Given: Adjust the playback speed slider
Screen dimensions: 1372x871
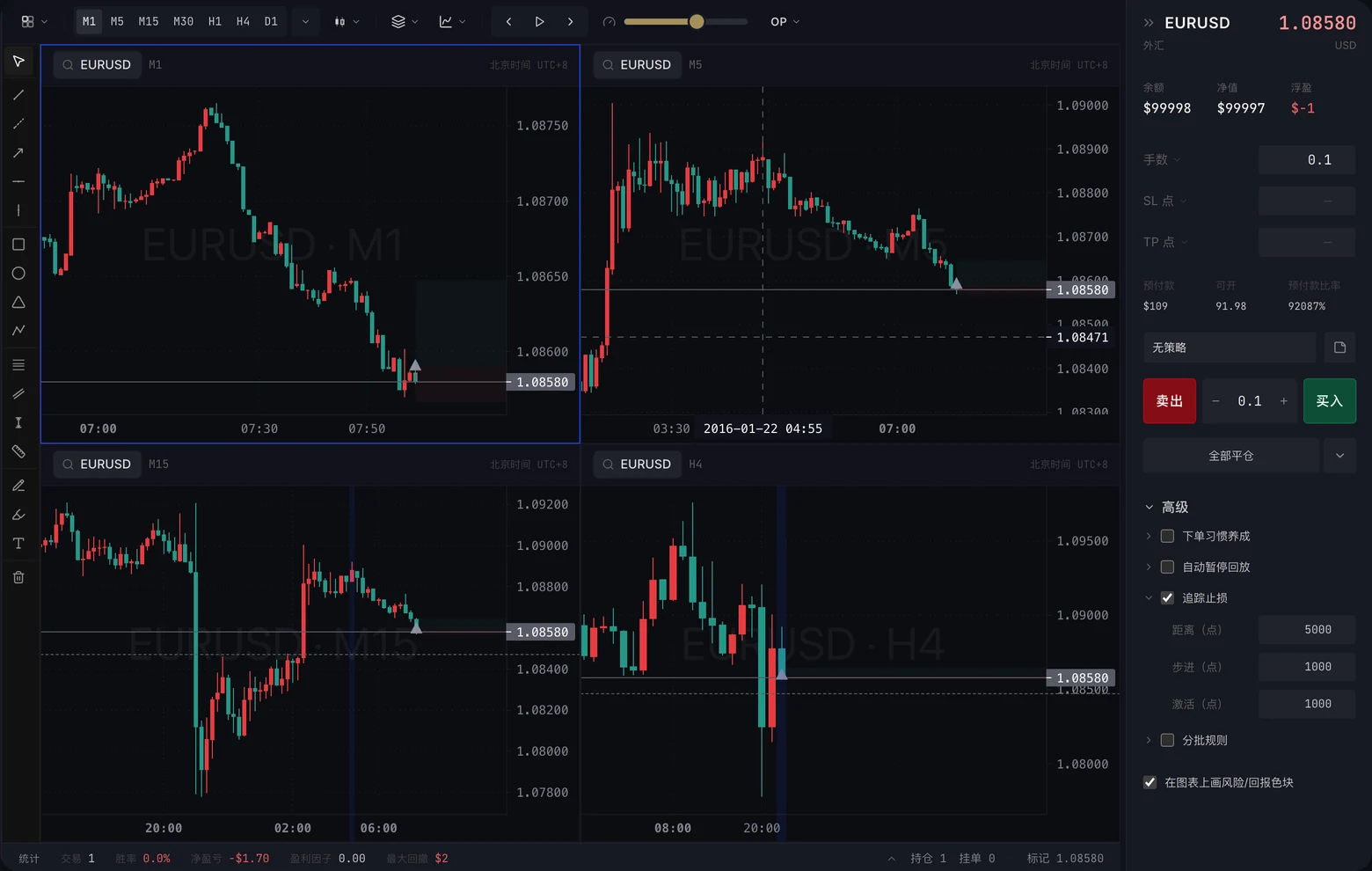Looking at the screenshot, I should (x=686, y=21).
